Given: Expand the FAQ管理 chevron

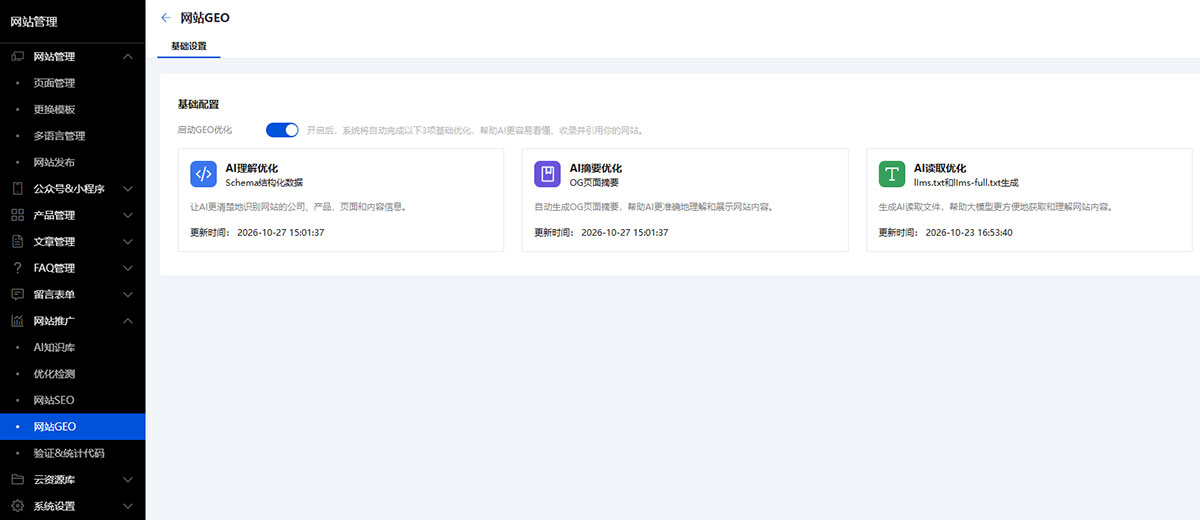Looking at the screenshot, I should click(127, 268).
